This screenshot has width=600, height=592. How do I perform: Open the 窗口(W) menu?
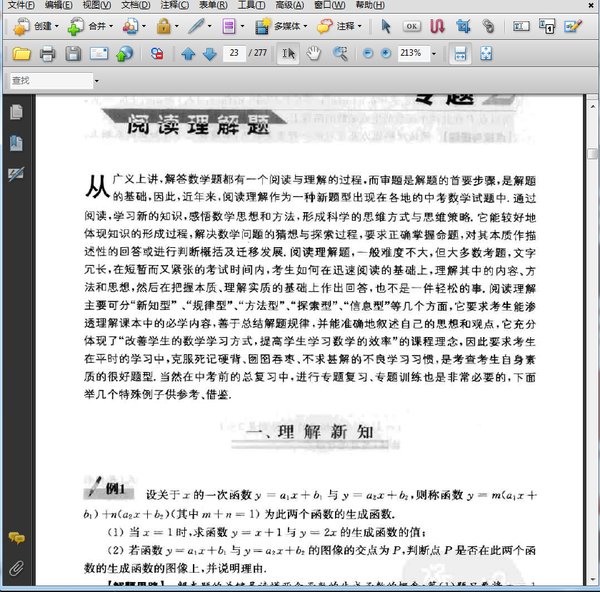pos(329,5)
